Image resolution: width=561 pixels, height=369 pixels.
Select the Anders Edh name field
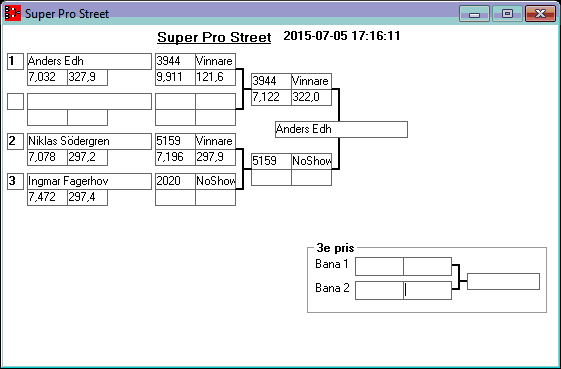tap(89, 62)
